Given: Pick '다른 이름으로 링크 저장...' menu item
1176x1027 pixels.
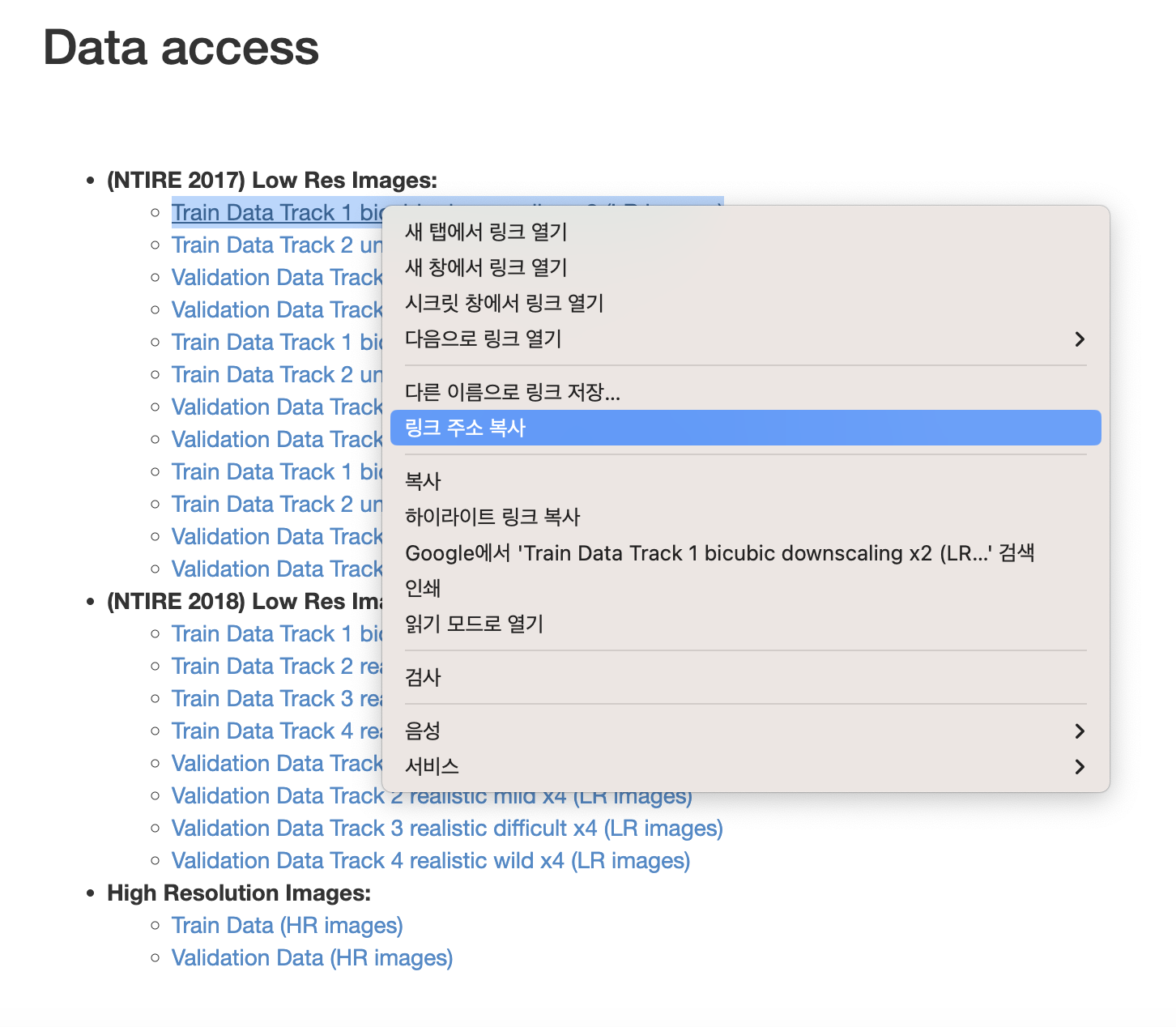Looking at the screenshot, I should [x=745, y=392].
